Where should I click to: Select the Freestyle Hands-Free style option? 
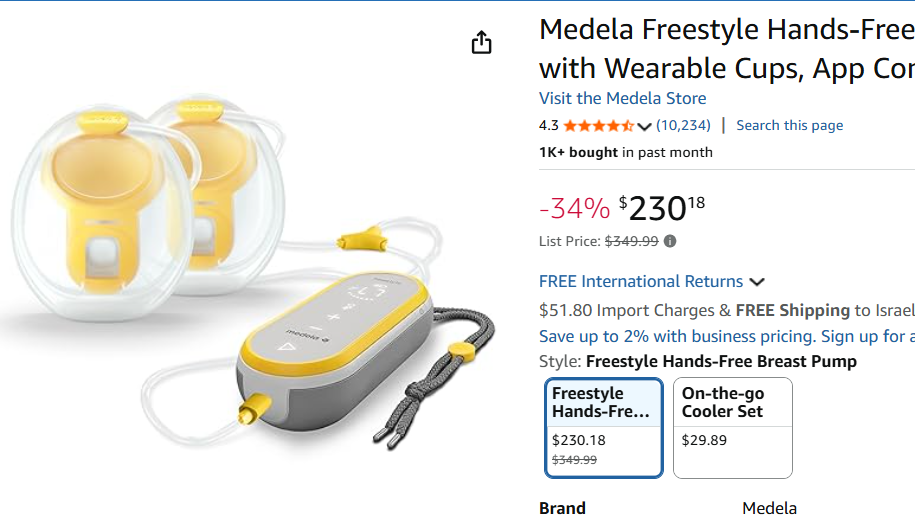(x=603, y=427)
